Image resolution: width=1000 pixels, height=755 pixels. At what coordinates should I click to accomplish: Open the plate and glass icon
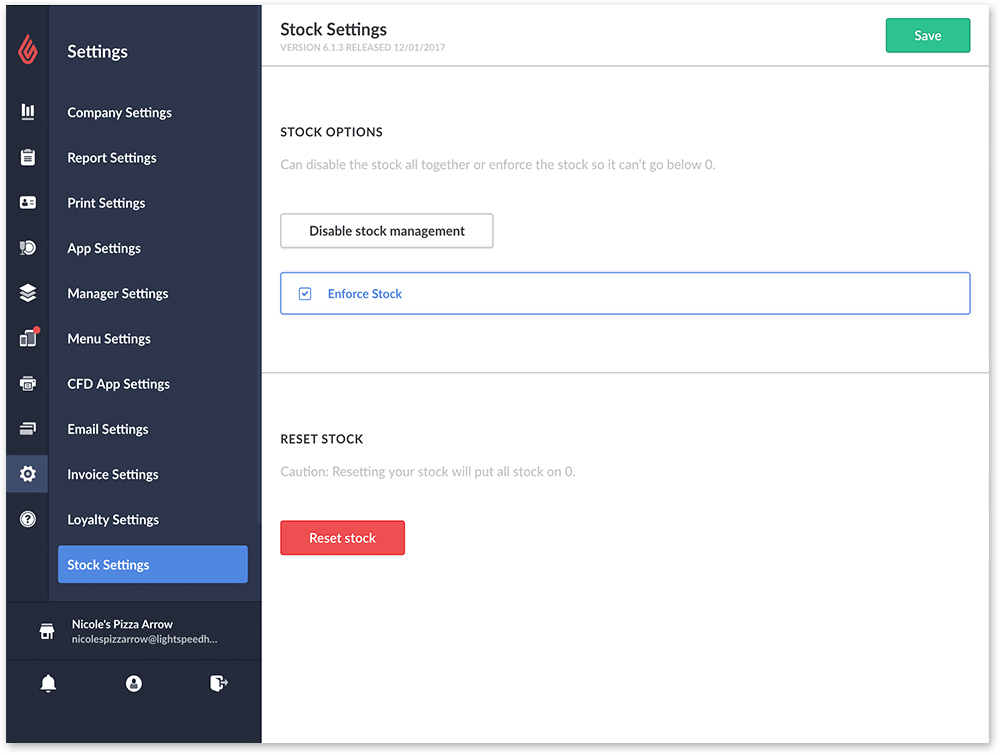27,247
